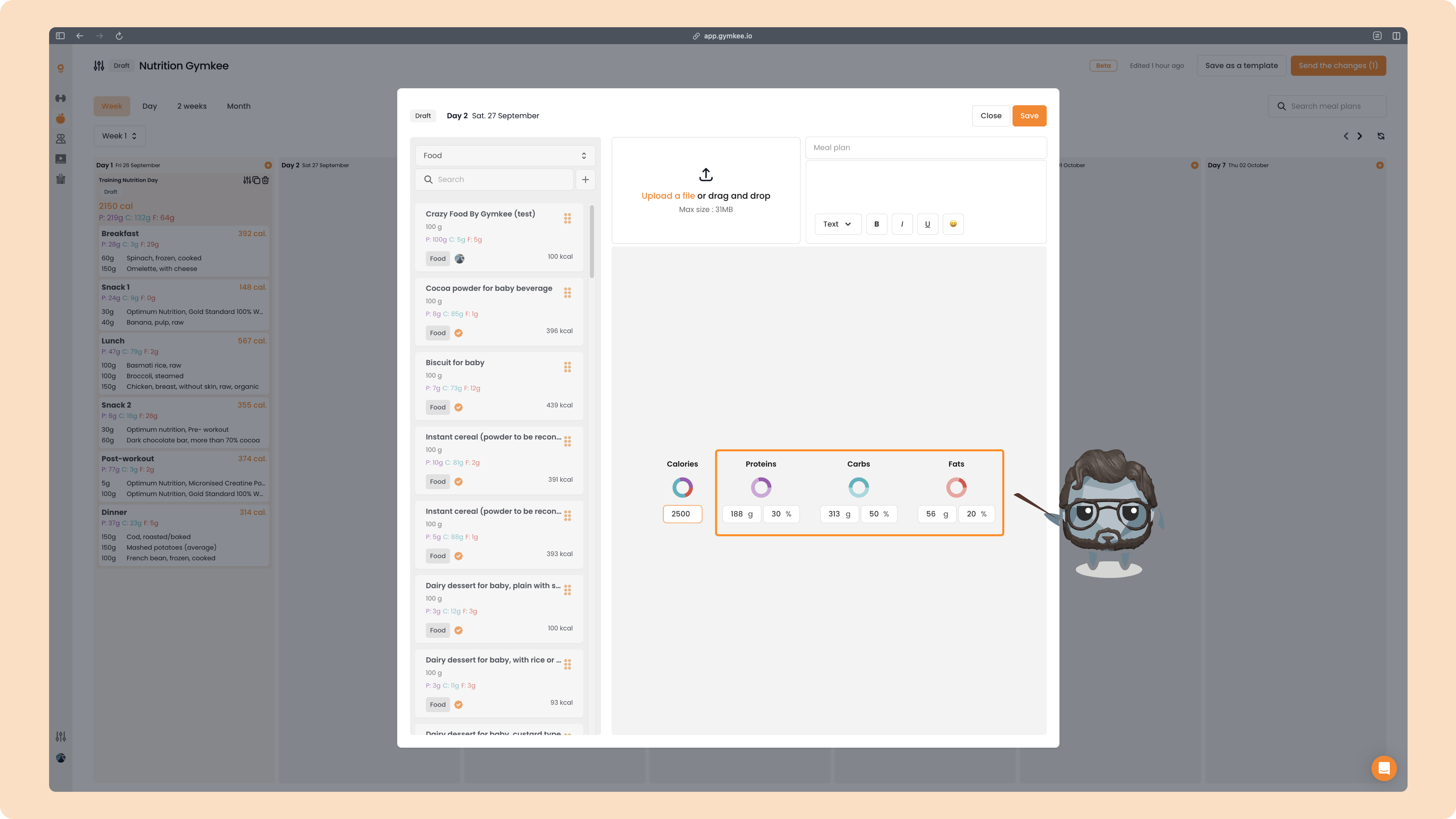
Task: Click the drag handle on Cocoa powder for baby beverage
Action: pos(567,292)
